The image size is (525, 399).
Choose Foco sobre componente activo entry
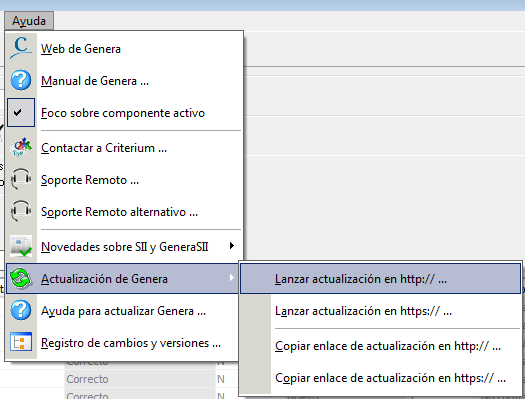pyautogui.click(x=124, y=113)
